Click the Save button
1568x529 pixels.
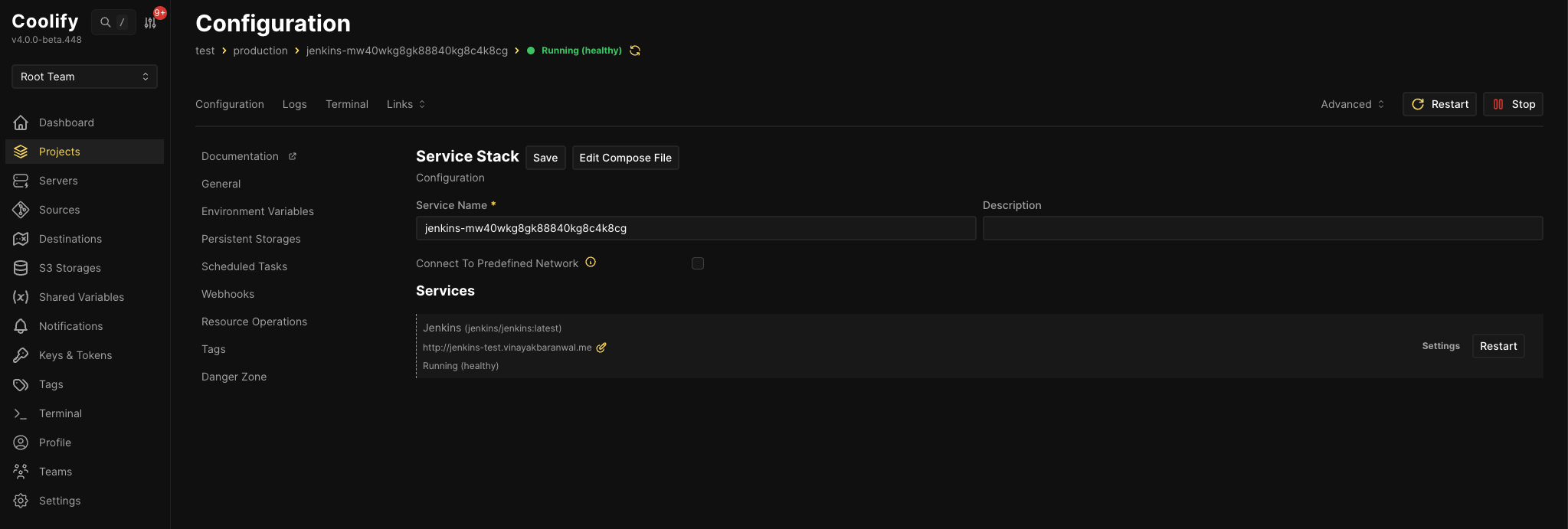(x=545, y=158)
